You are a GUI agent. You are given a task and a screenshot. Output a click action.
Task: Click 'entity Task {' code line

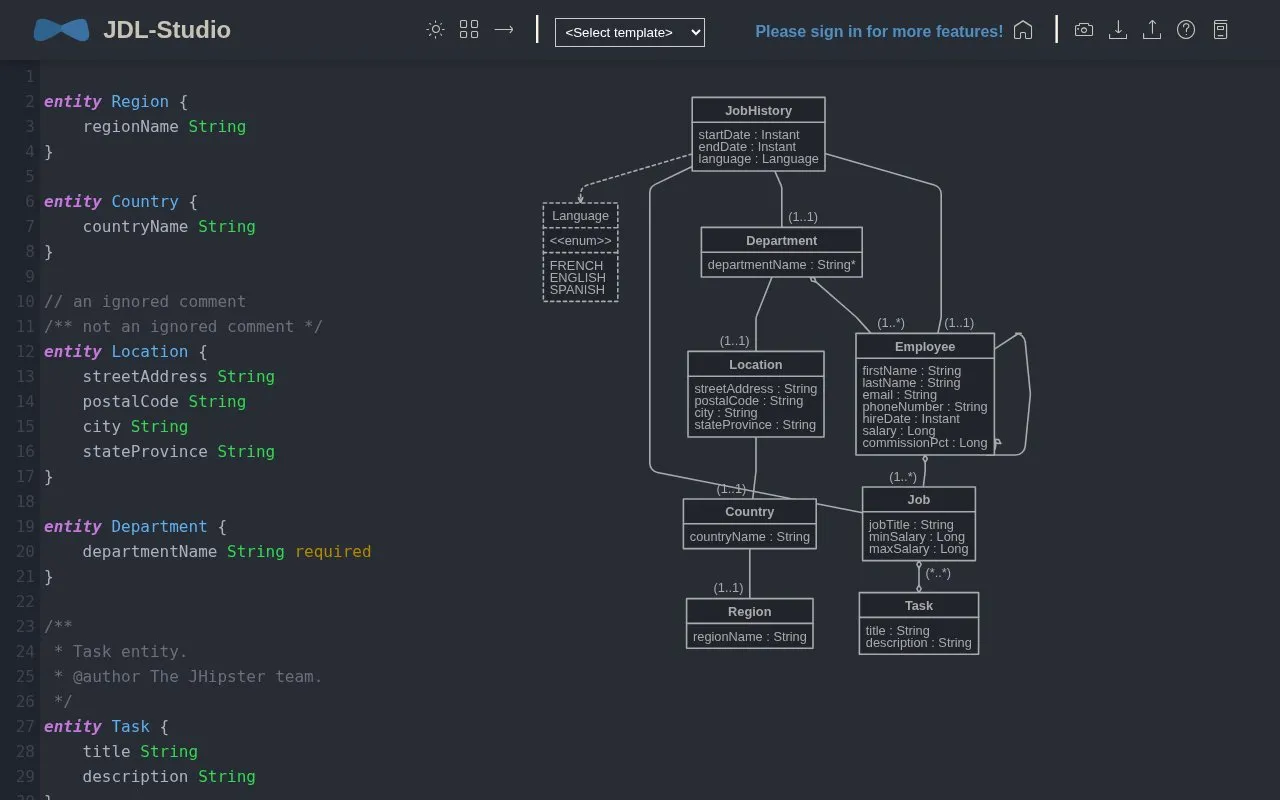point(107,726)
